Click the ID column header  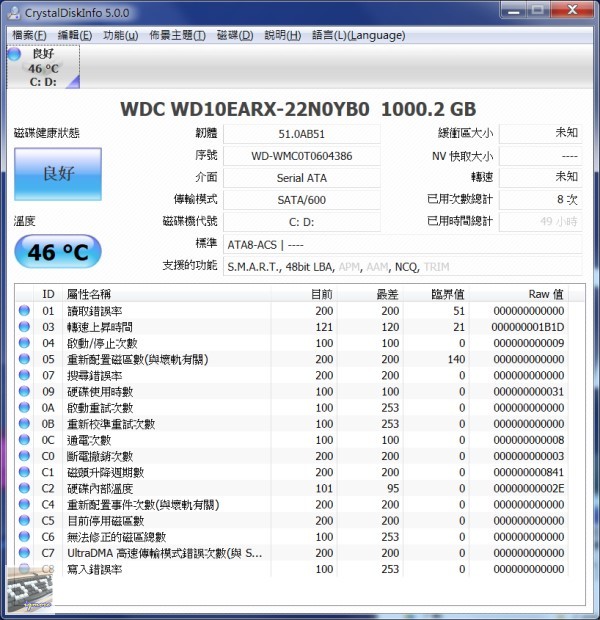(x=48, y=294)
